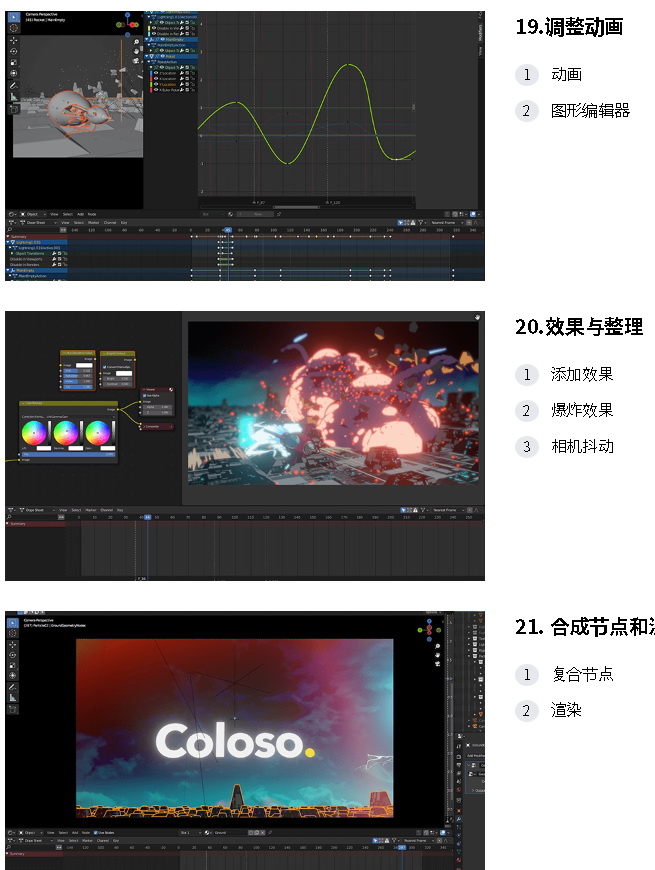
Task: Open Channel menu in lesson 19 dope sheet
Action: (110, 222)
